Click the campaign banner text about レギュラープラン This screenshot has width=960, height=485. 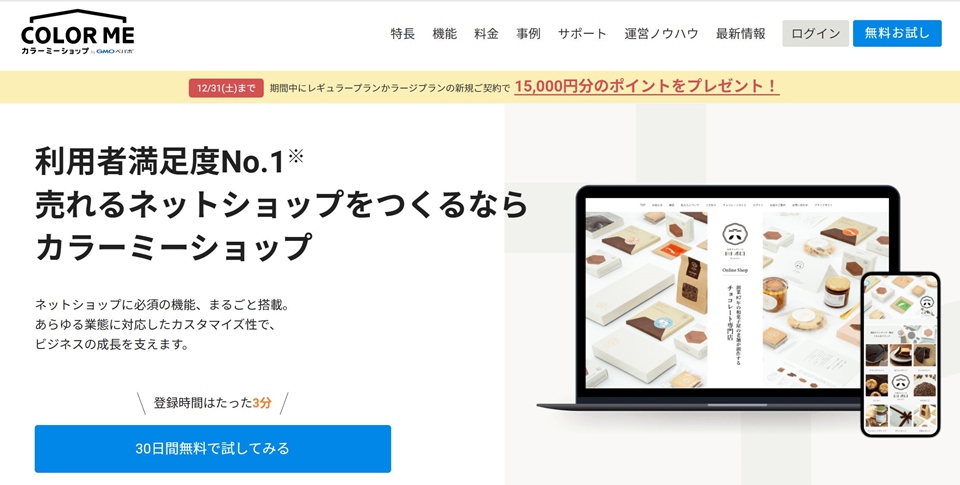click(x=389, y=88)
